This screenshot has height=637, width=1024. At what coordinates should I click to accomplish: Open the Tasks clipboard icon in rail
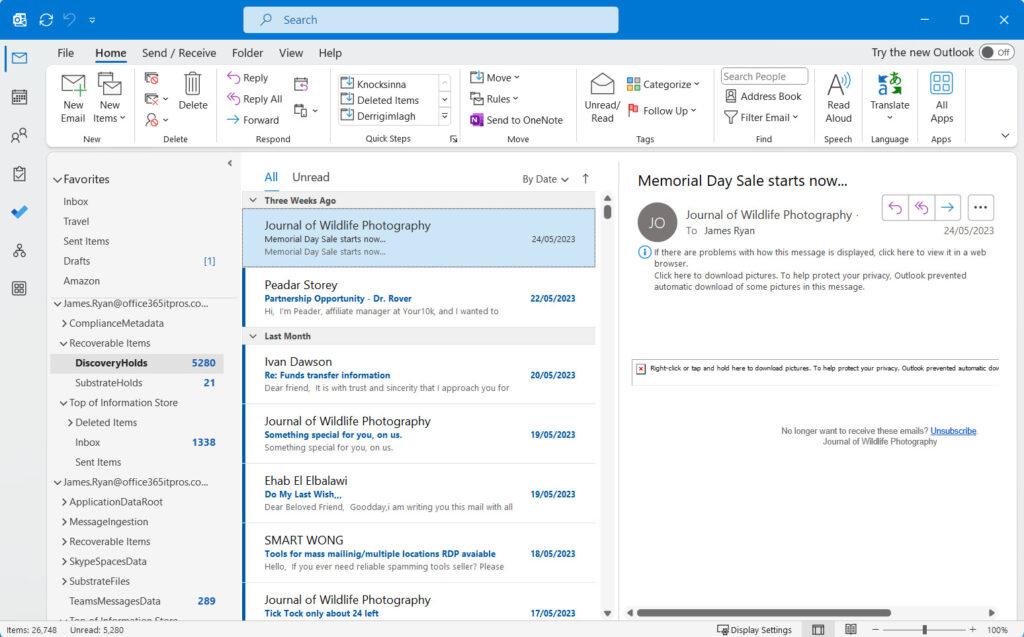click(x=20, y=174)
